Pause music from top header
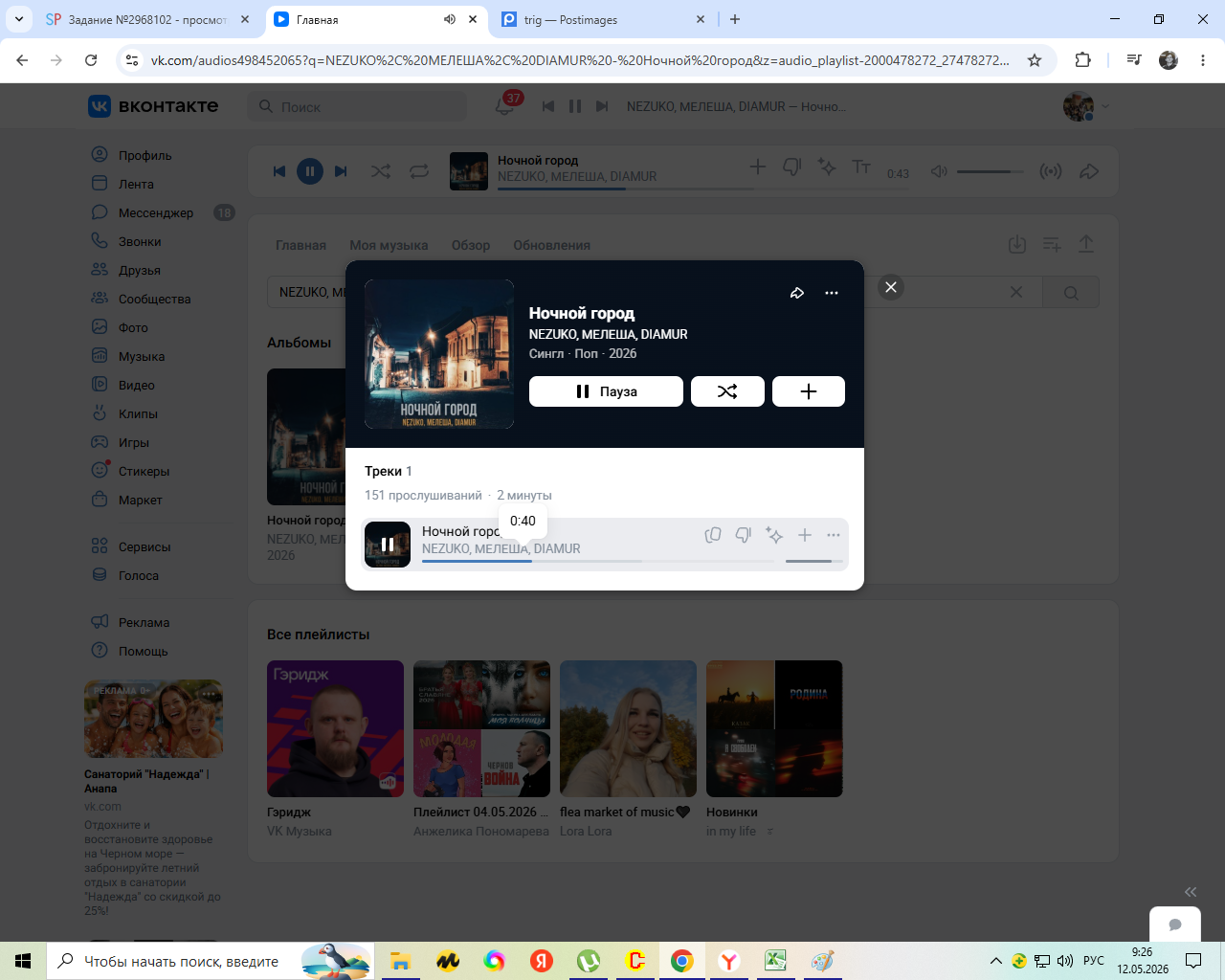Viewport: 1225px width, 980px height. point(575,106)
